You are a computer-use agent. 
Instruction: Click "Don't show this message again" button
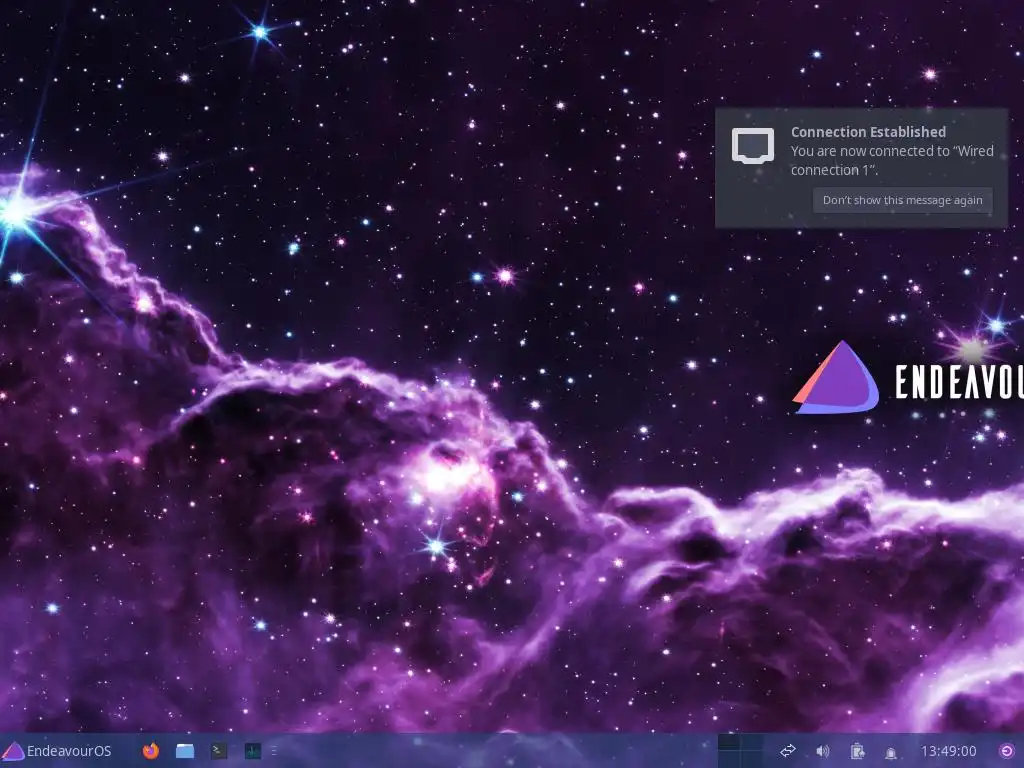pos(903,200)
